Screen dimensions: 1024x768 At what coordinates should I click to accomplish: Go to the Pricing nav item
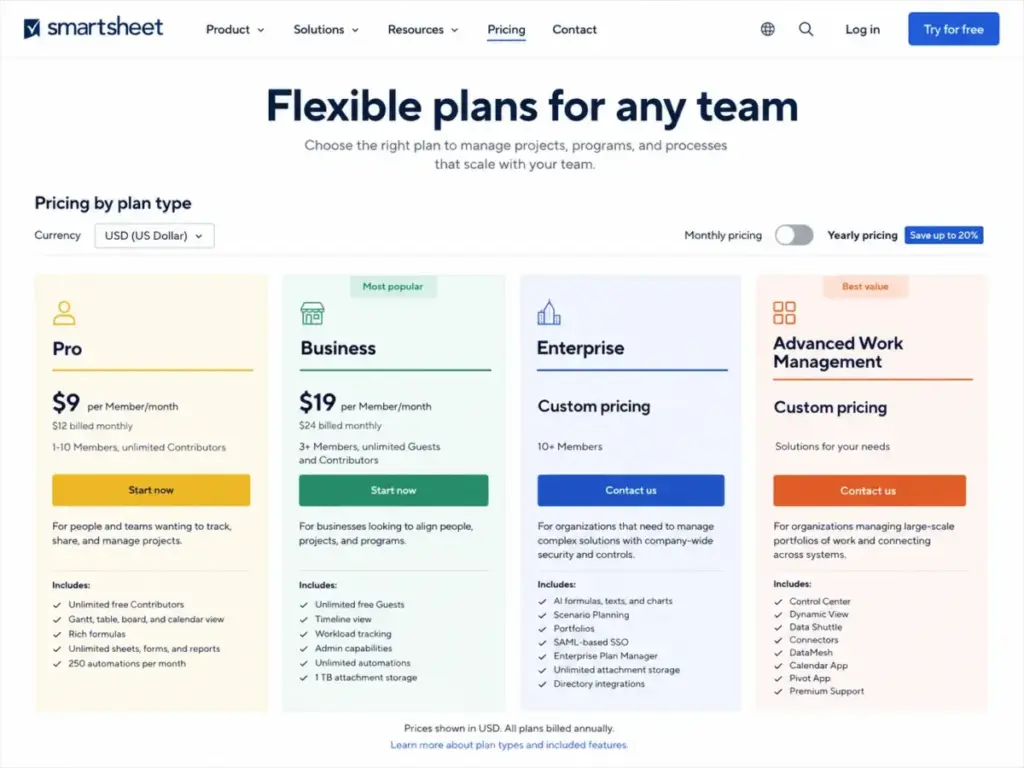(x=506, y=29)
